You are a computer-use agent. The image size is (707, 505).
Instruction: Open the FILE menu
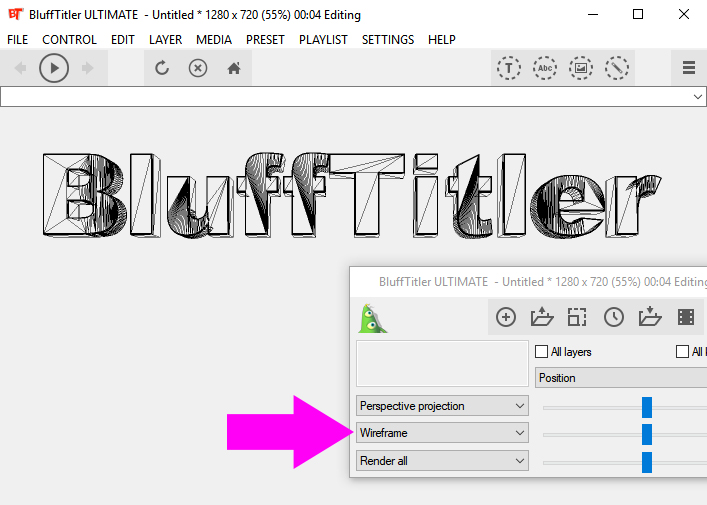[18, 40]
